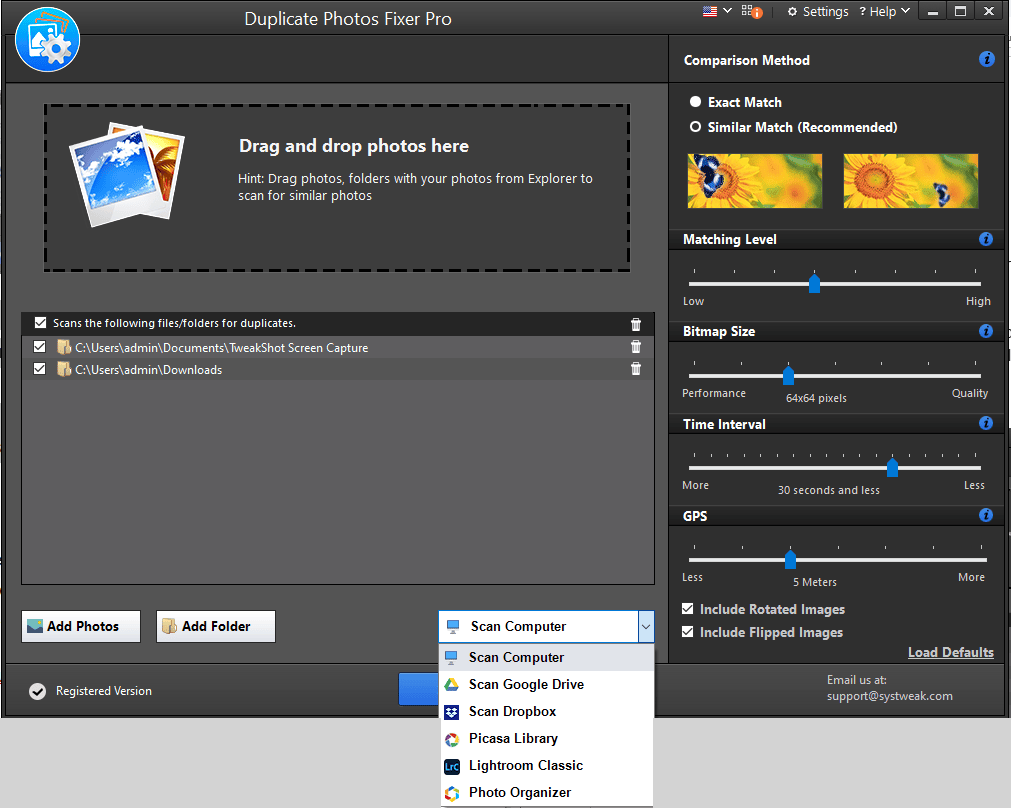Screen dimensions: 1011x808
Task: Open the Help dropdown
Action: [x=884, y=11]
